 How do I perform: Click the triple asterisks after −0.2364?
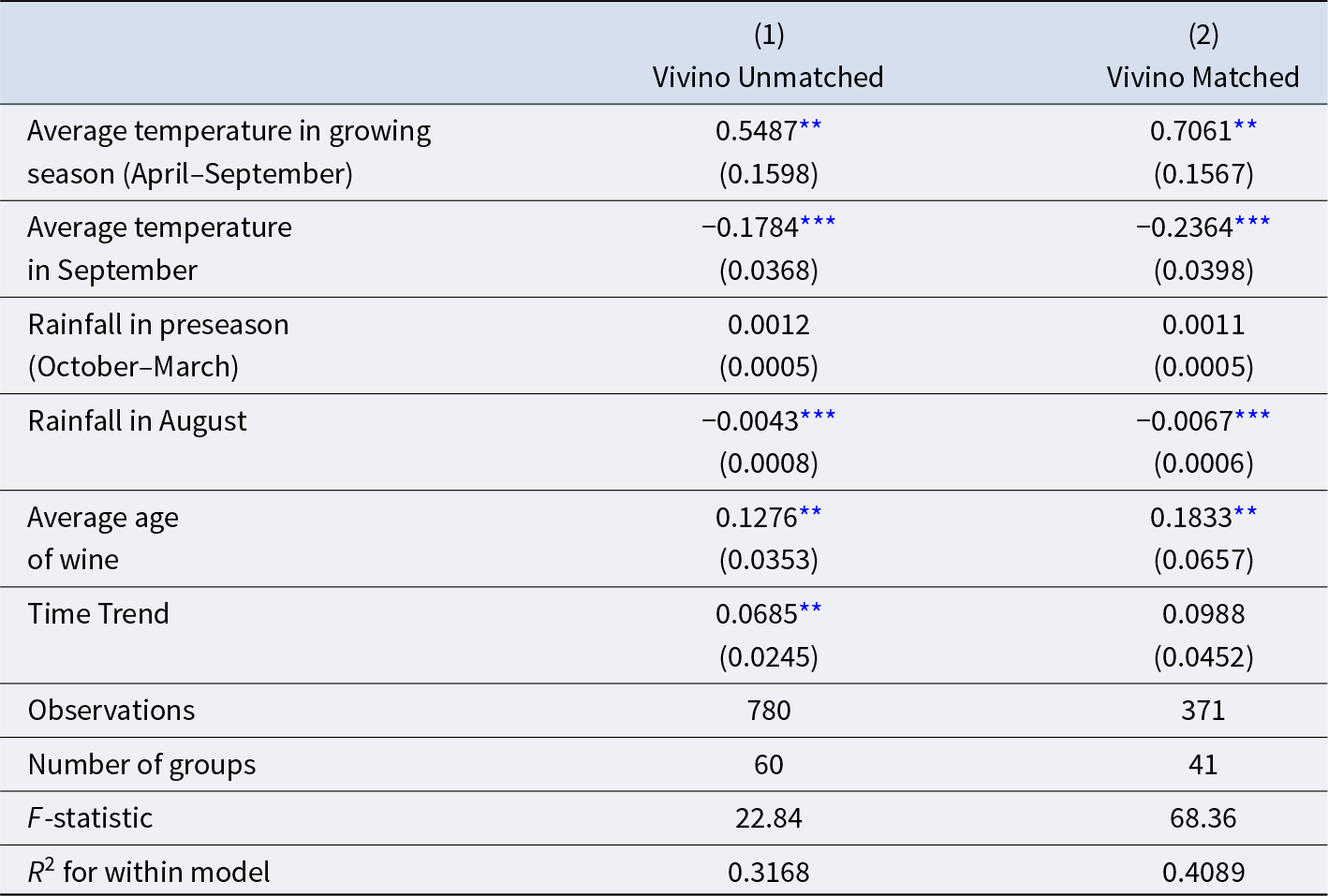1252,223
